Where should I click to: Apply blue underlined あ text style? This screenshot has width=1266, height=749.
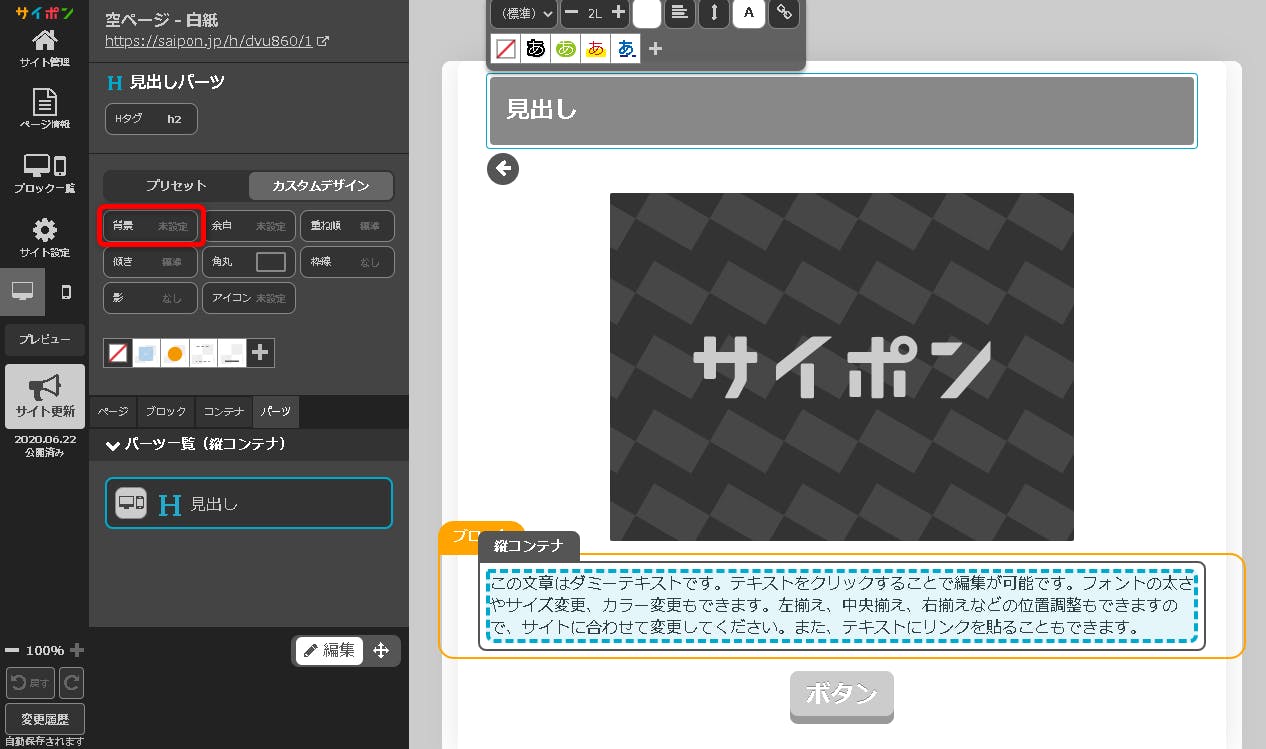pos(626,48)
